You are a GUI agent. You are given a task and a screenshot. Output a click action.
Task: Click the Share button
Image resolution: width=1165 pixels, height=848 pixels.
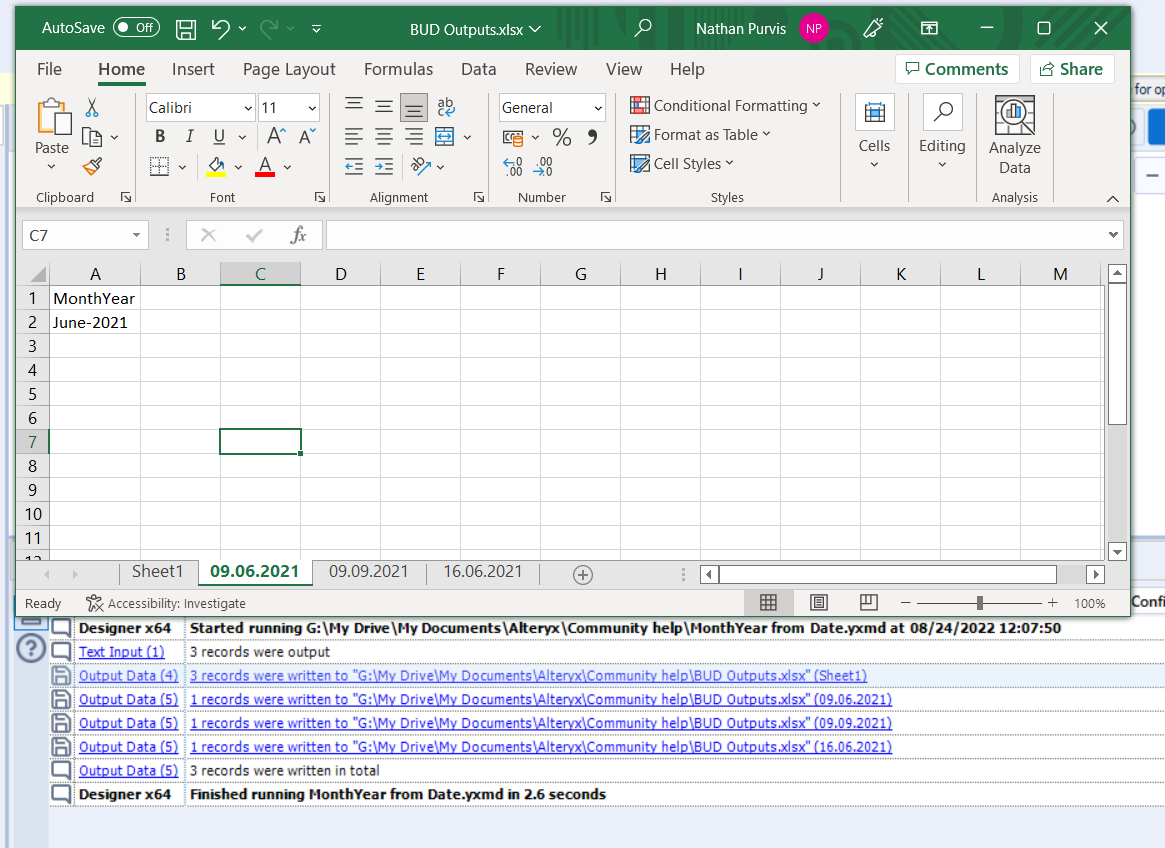[x=1072, y=69]
